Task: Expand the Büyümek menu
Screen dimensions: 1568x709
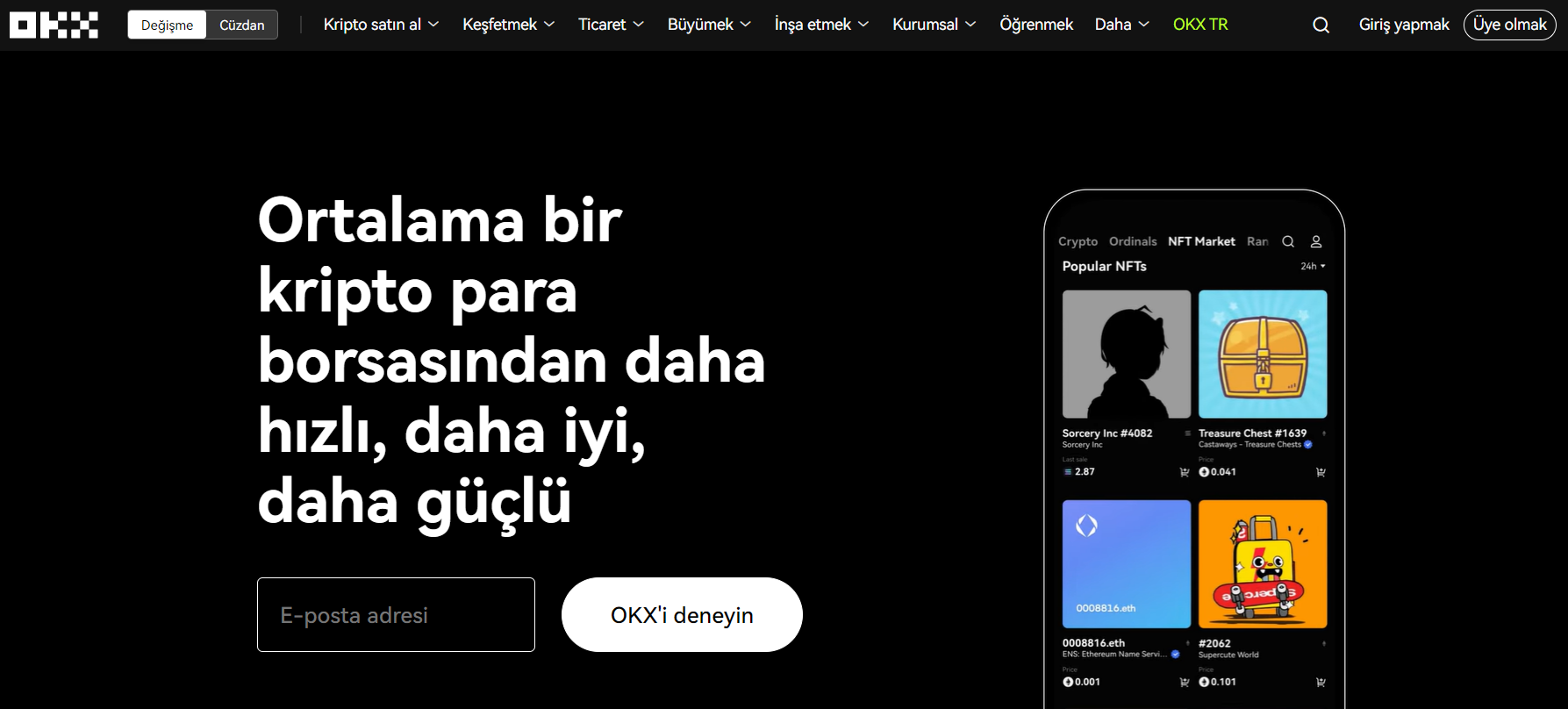Action: click(709, 25)
